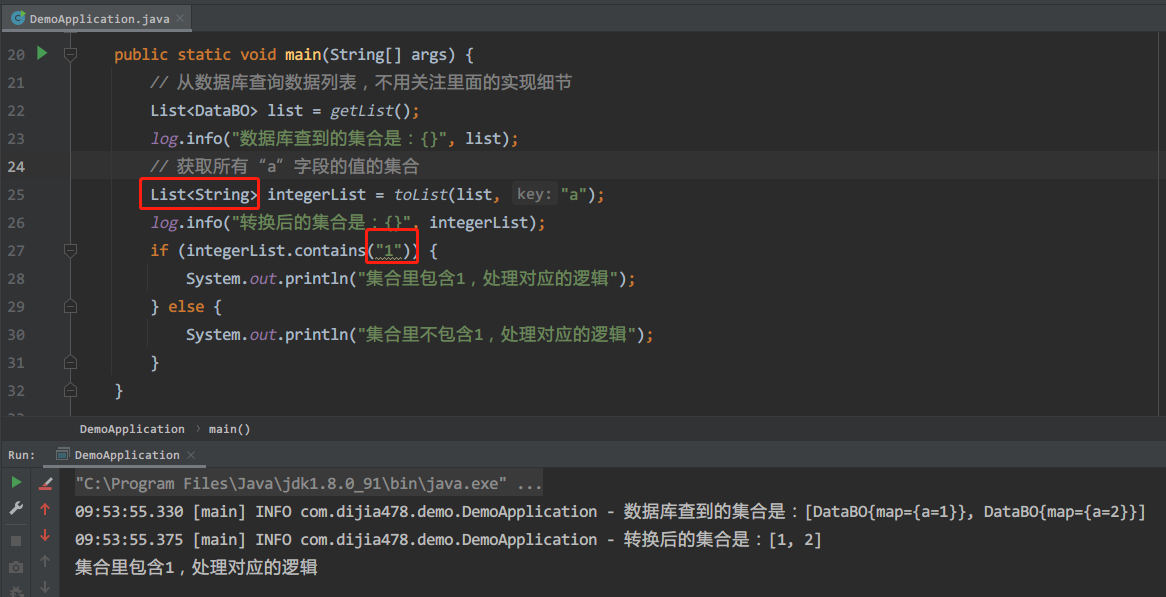
Task: Click the 09:53:55.330 console log line
Action: [611, 512]
